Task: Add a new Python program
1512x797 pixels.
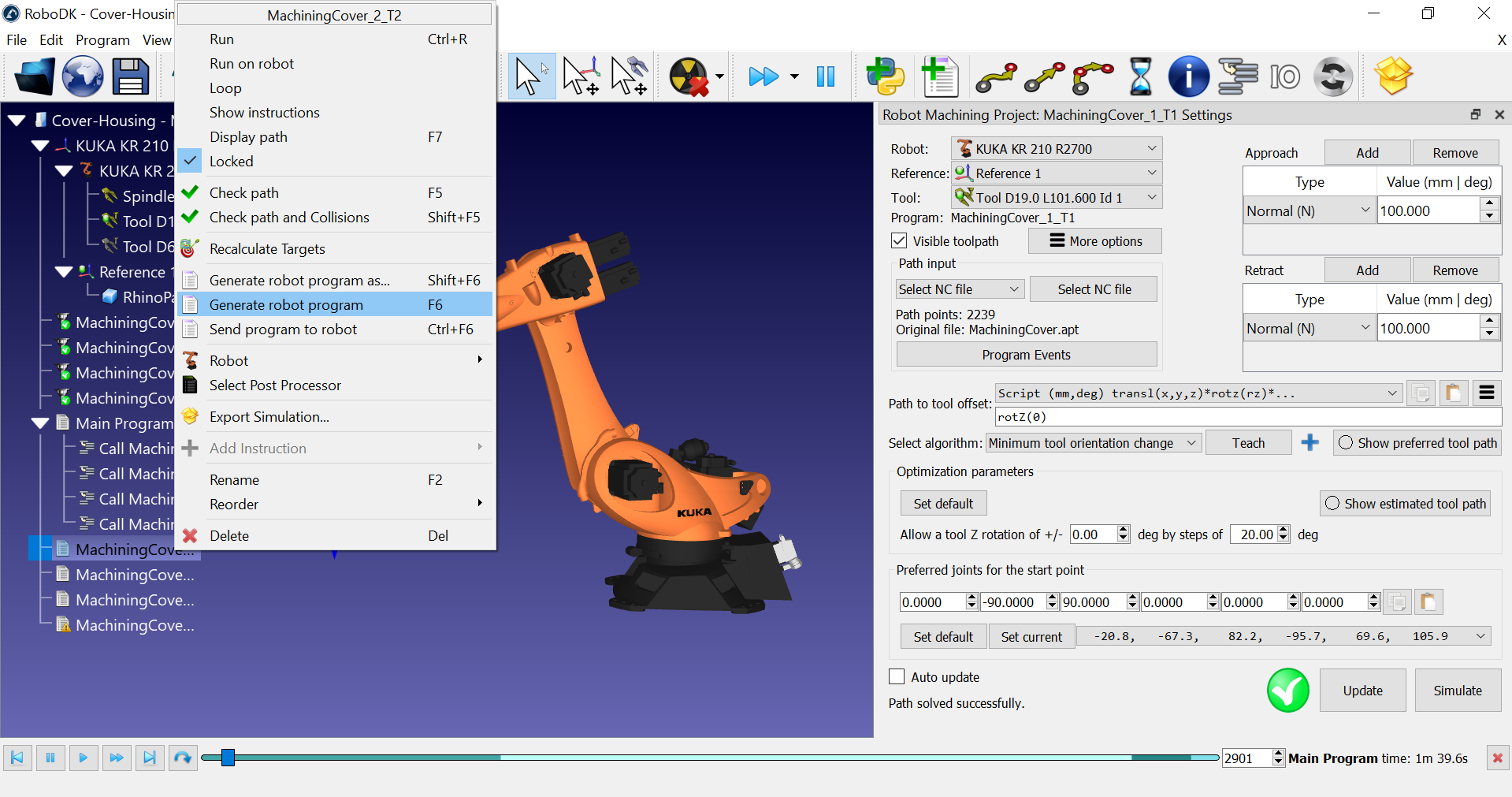Action: 884,76
